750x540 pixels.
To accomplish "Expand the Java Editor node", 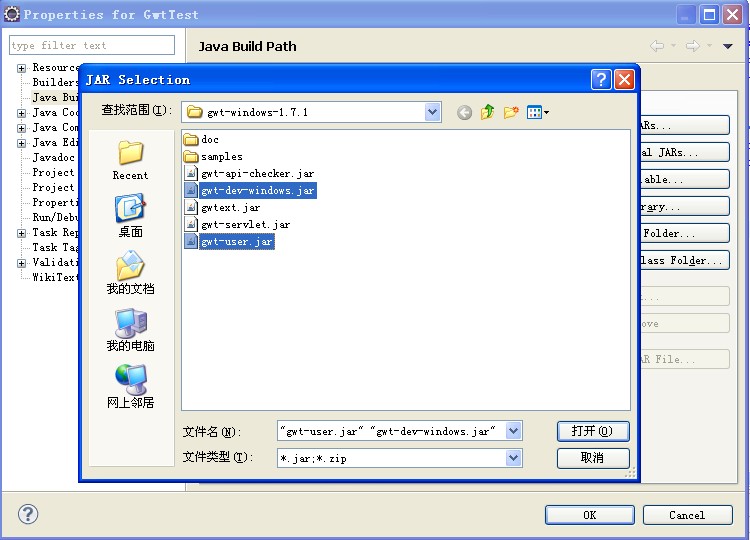I will coord(21,143).
